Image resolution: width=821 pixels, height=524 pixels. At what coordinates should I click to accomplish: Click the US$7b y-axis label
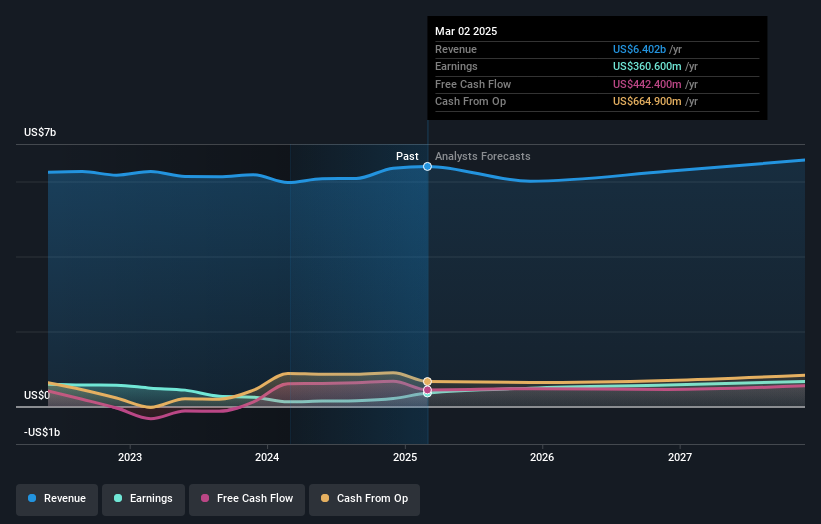(40, 132)
